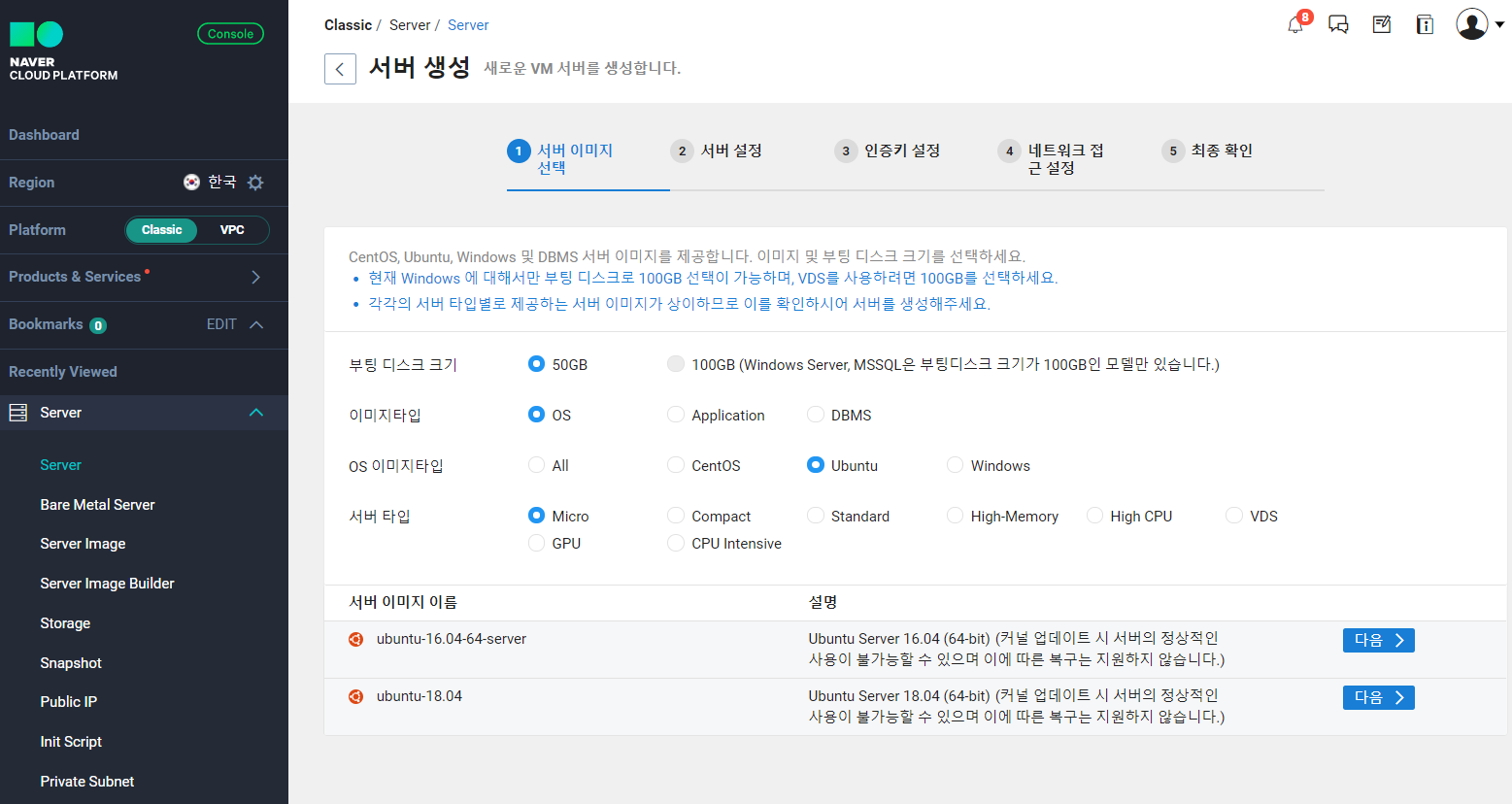This screenshot has height=804, width=1512.
Task: Go to step 1 서버 이미지 선택
Action: (561, 158)
